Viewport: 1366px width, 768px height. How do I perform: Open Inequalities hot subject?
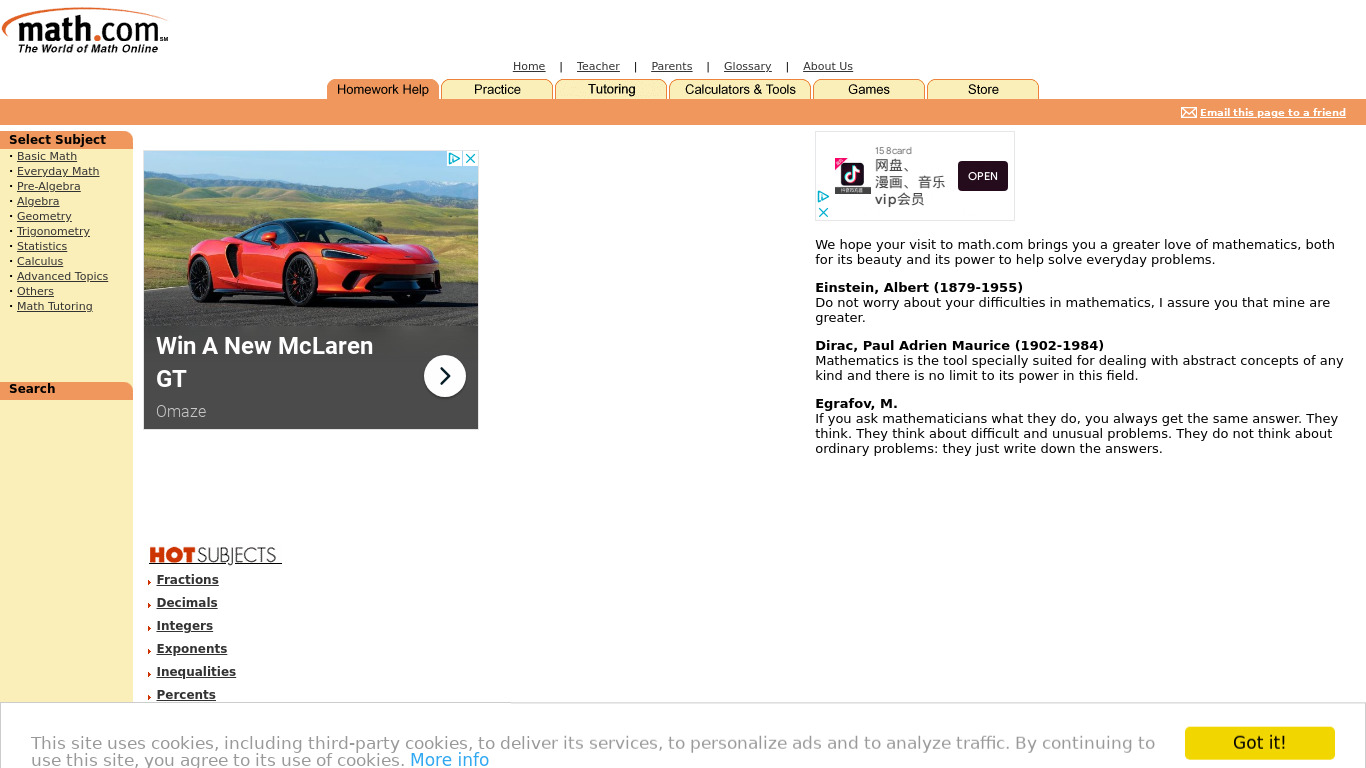pos(196,672)
